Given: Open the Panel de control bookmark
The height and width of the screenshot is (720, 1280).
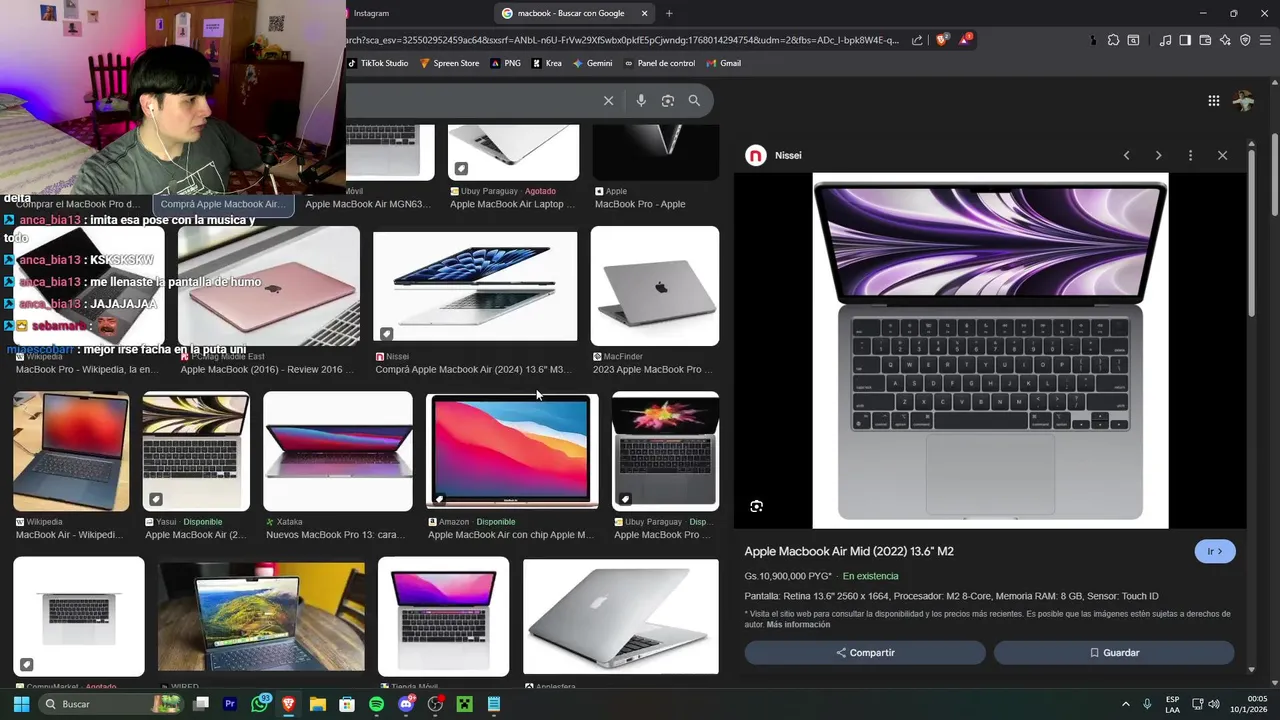Looking at the screenshot, I should pyautogui.click(x=660, y=63).
